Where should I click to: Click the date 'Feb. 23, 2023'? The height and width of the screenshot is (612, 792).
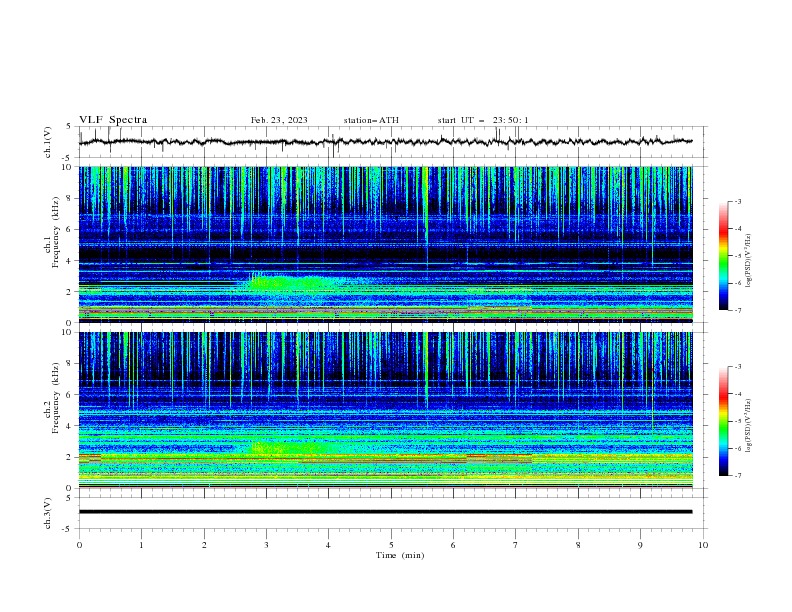click(x=279, y=120)
